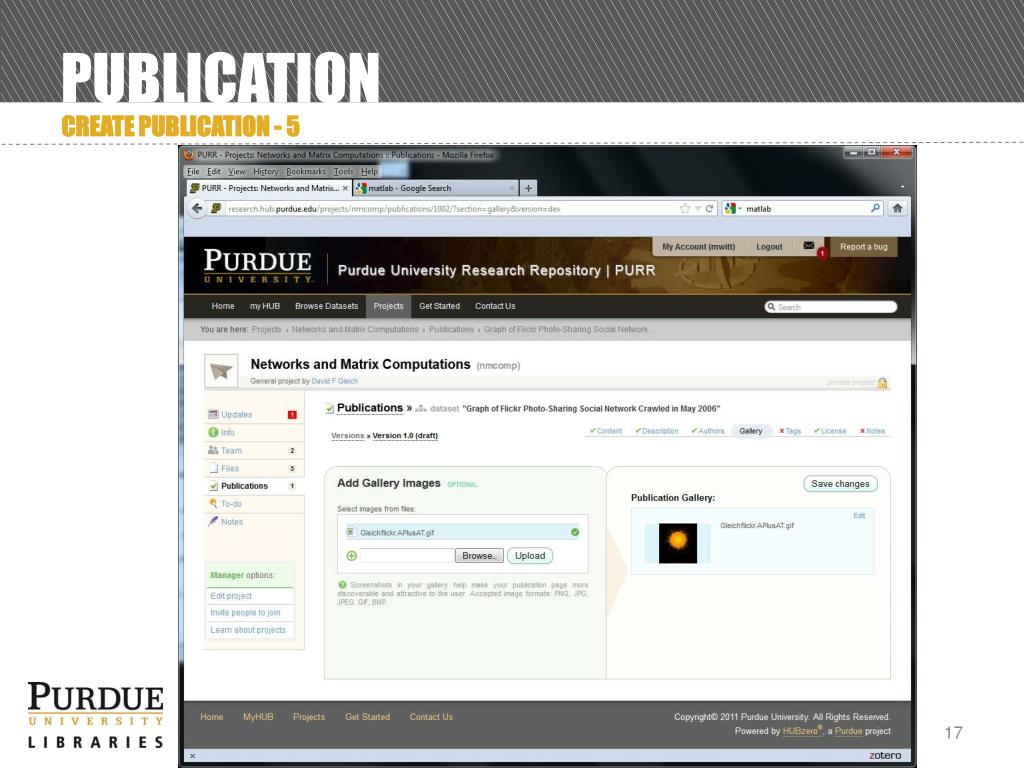Open Contact Us navigation item
Screen dimensions: 1024x768
pos(495,306)
